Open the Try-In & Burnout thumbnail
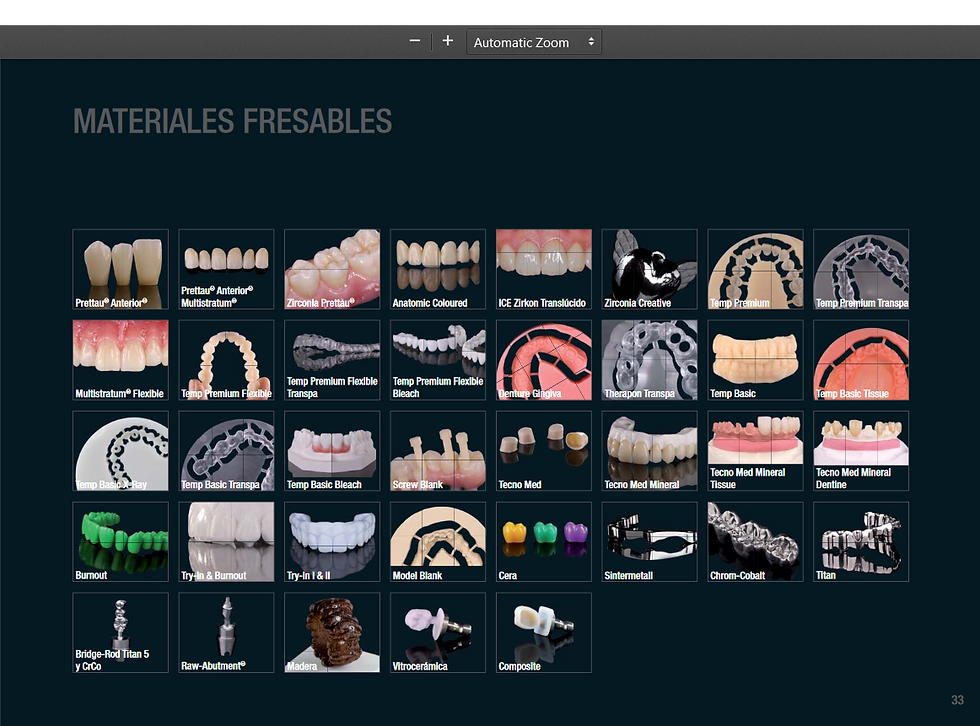This screenshot has width=980, height=726. click(x=226, y=542)
